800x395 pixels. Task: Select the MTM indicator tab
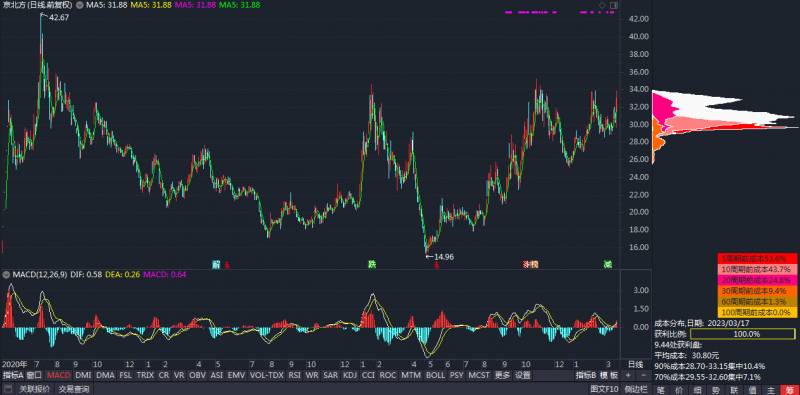[x=411, y=375]
